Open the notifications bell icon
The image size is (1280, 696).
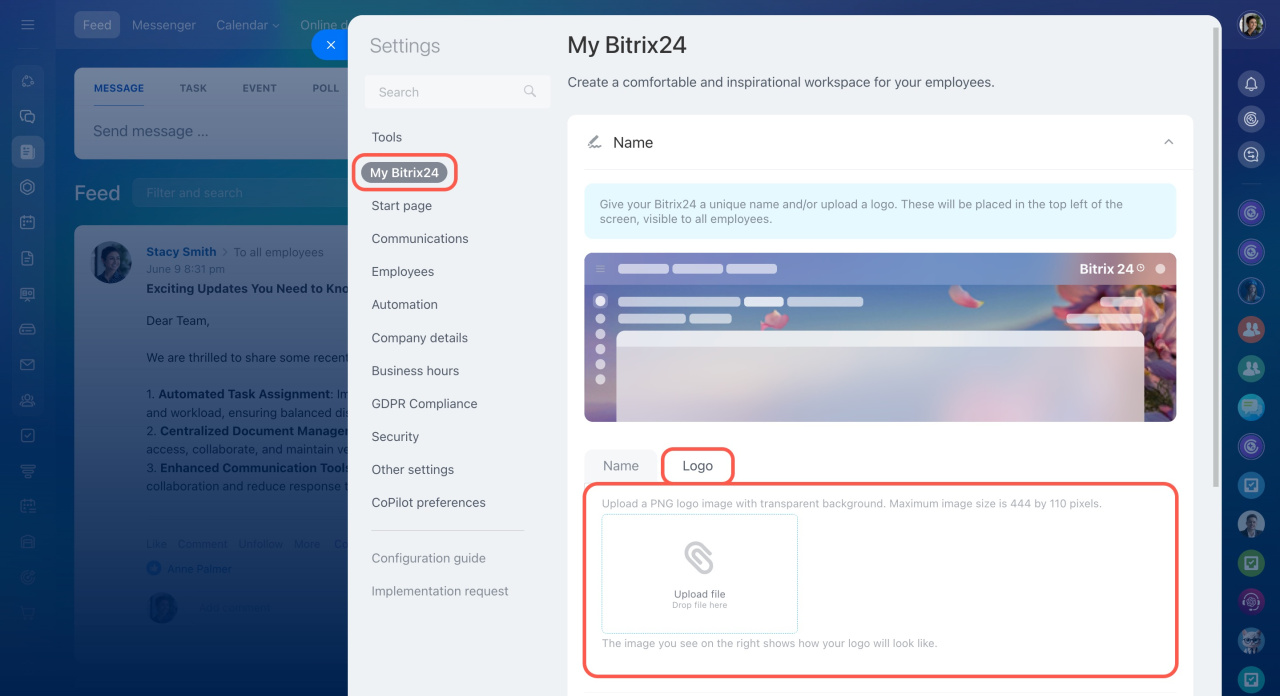click(1251, 84)
